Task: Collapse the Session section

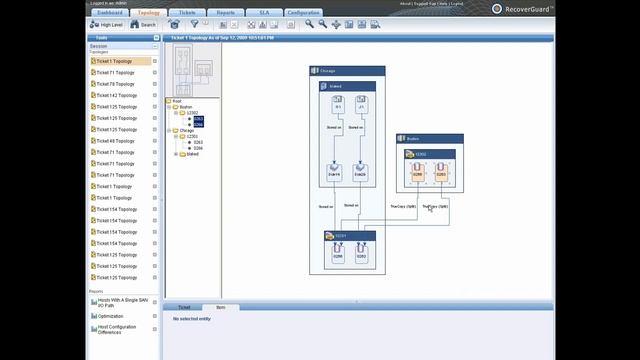Action: [155, 46]
